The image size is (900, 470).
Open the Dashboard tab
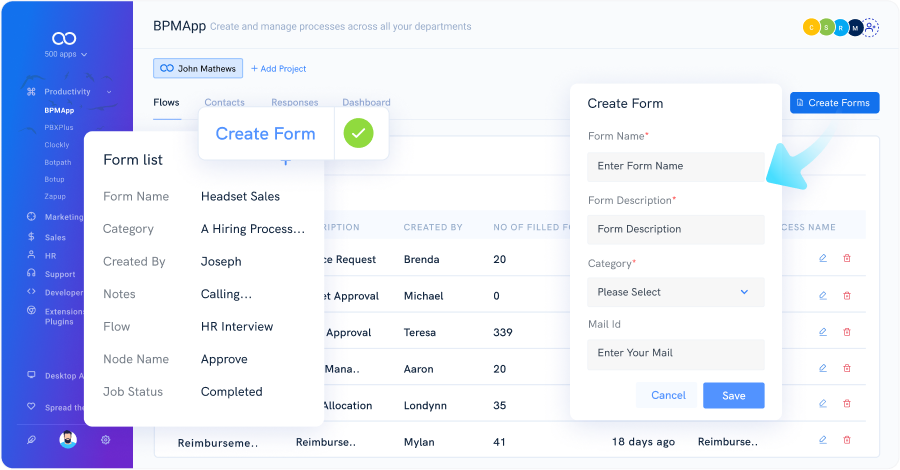(366, 102)
